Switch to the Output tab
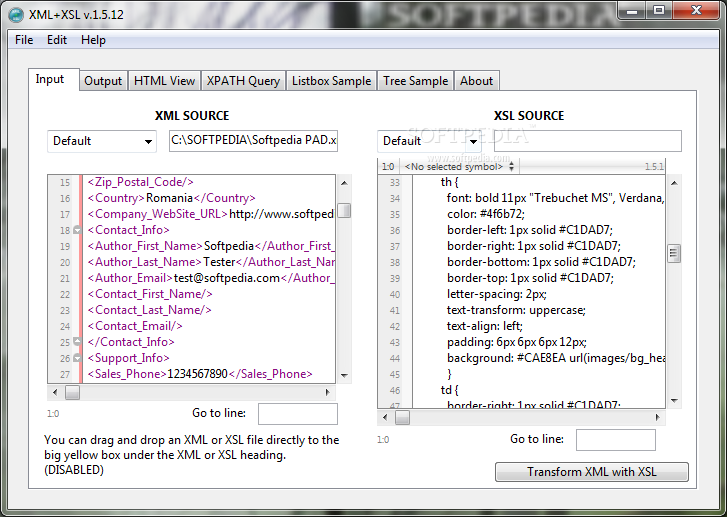Screen dimensions: 727x517 (x=103, y=81)
